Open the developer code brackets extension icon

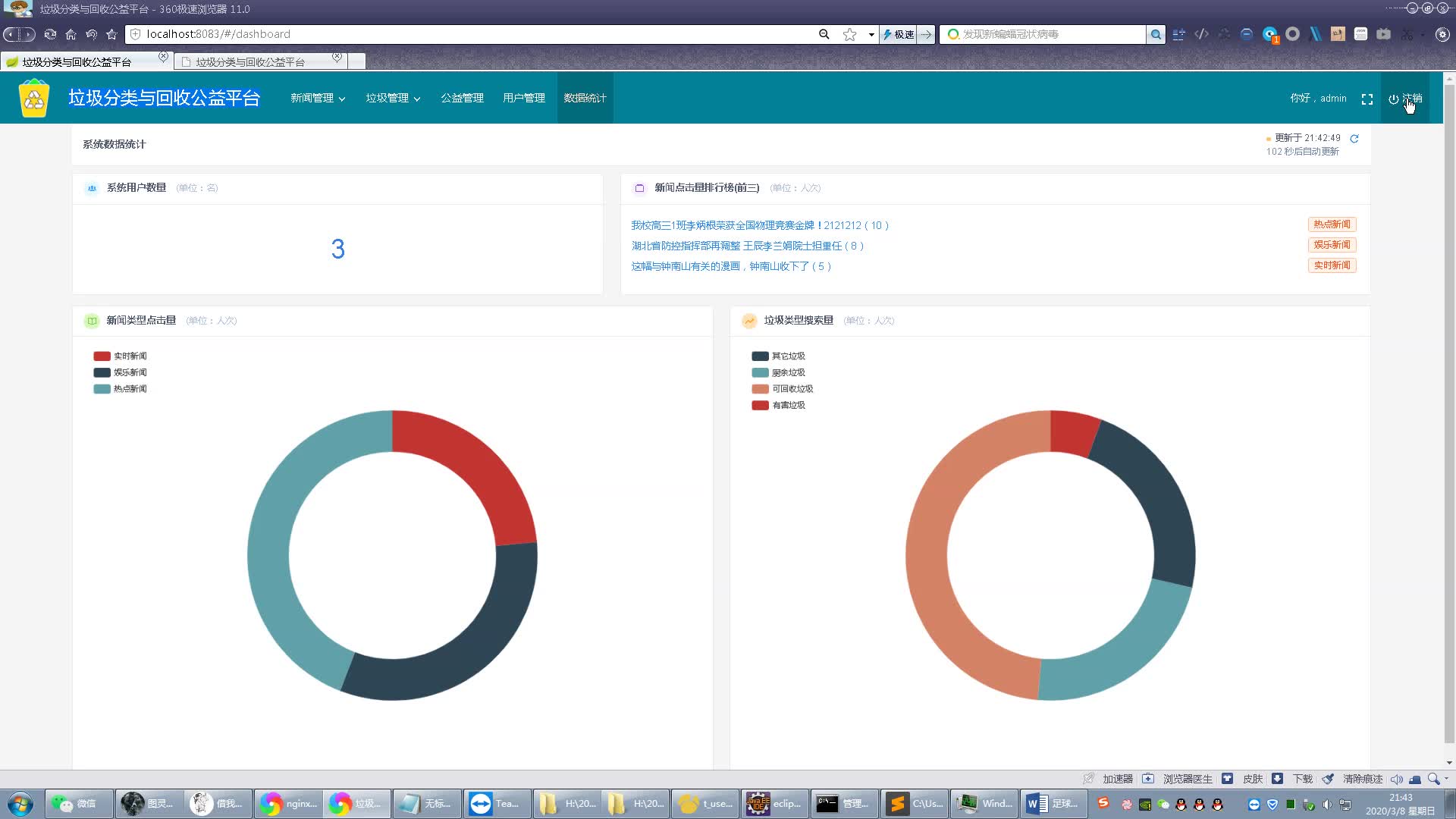1201,34
